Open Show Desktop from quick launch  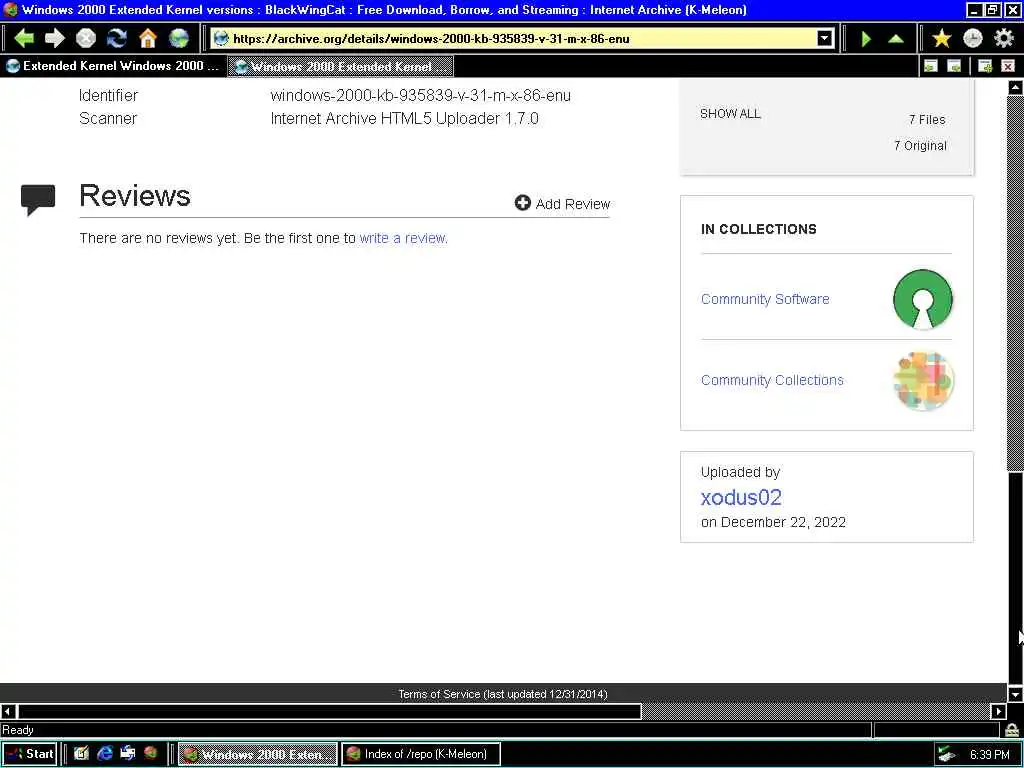(x=81, y=754)
